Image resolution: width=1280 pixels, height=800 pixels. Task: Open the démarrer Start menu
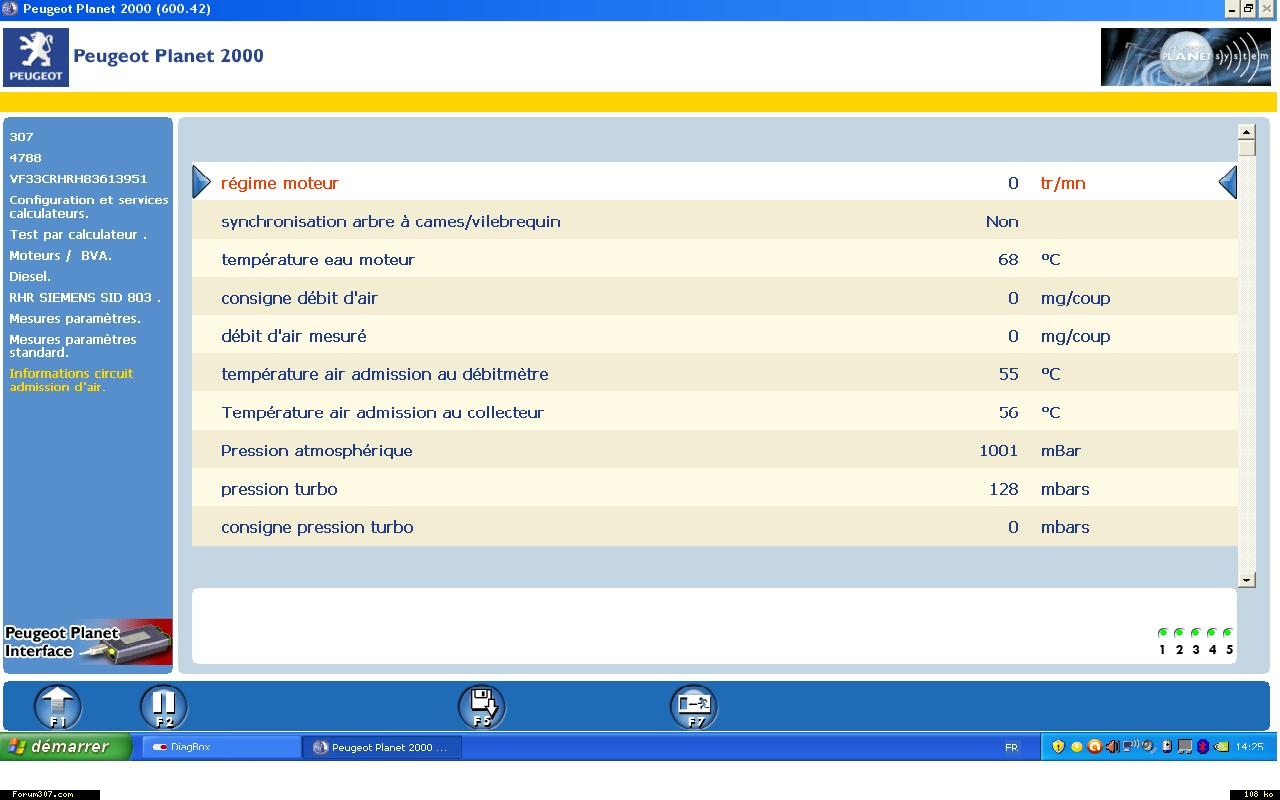click(x=66, y=747)
